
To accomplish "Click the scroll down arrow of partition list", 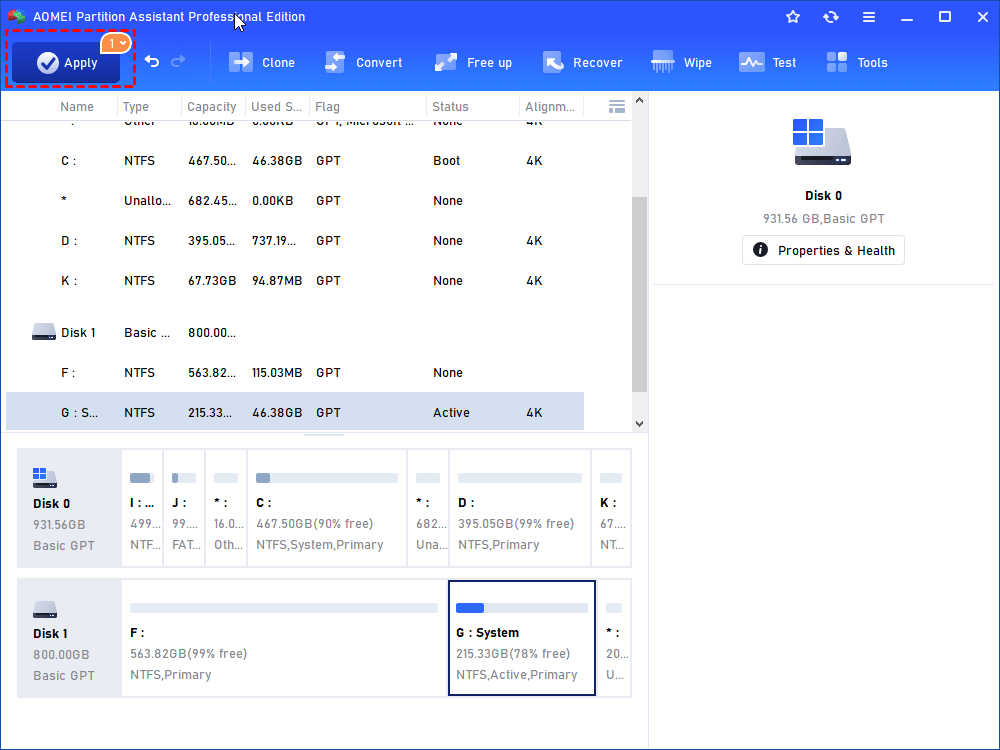I will coord(640,424).
